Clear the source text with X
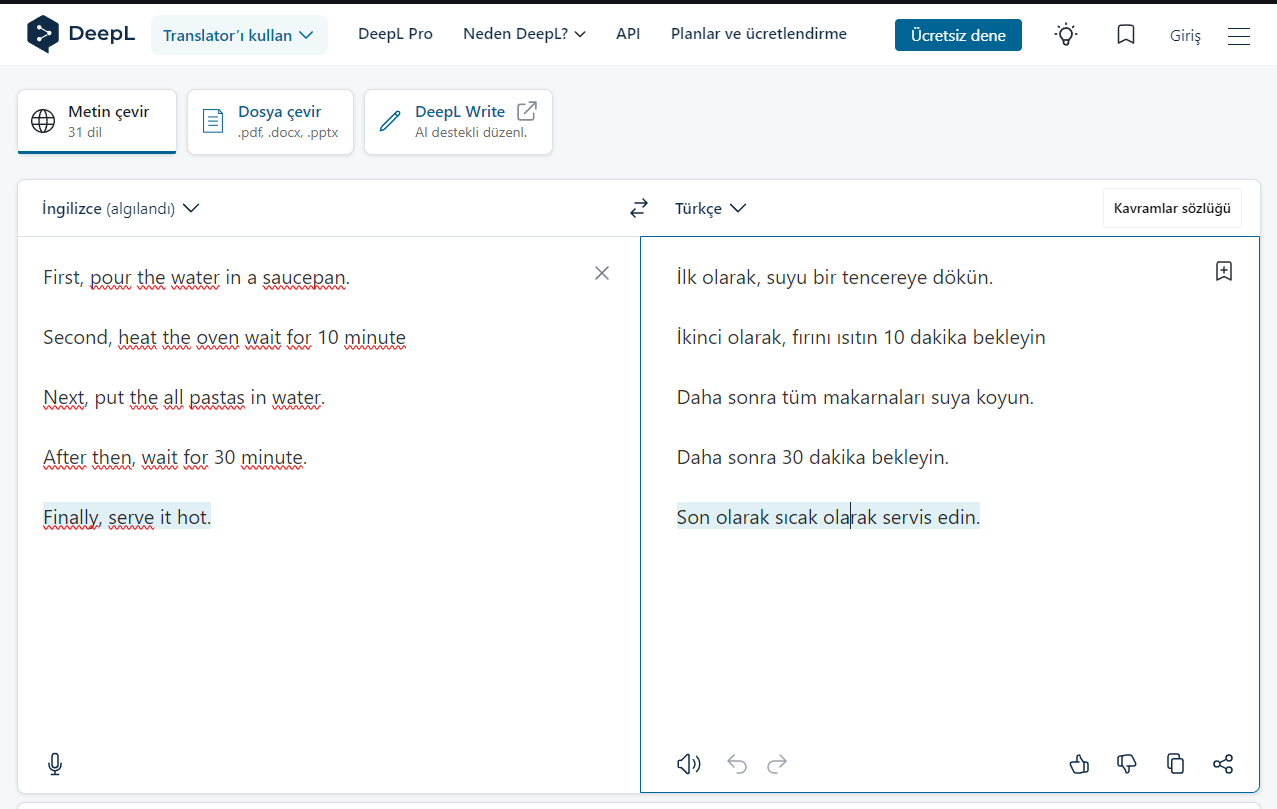1277x809 pixels. [602, 273]
